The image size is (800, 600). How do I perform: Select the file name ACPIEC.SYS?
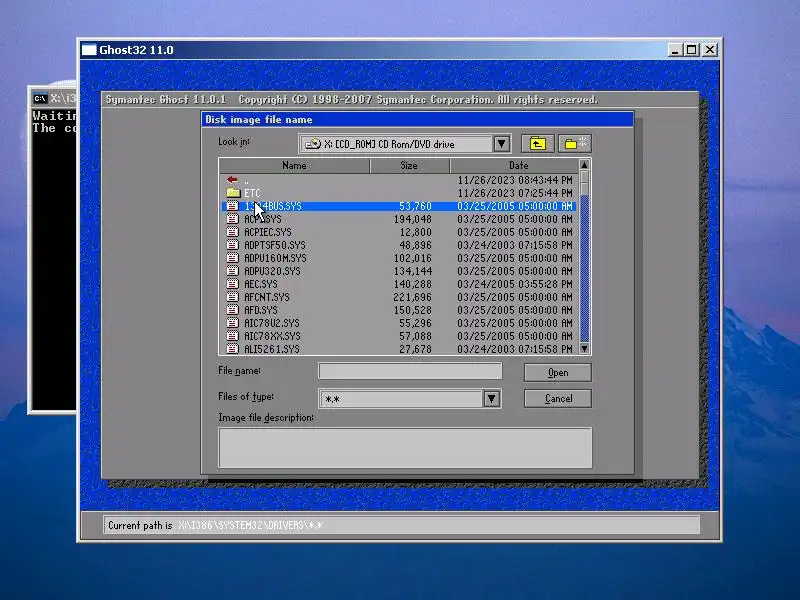click(268, 232)
